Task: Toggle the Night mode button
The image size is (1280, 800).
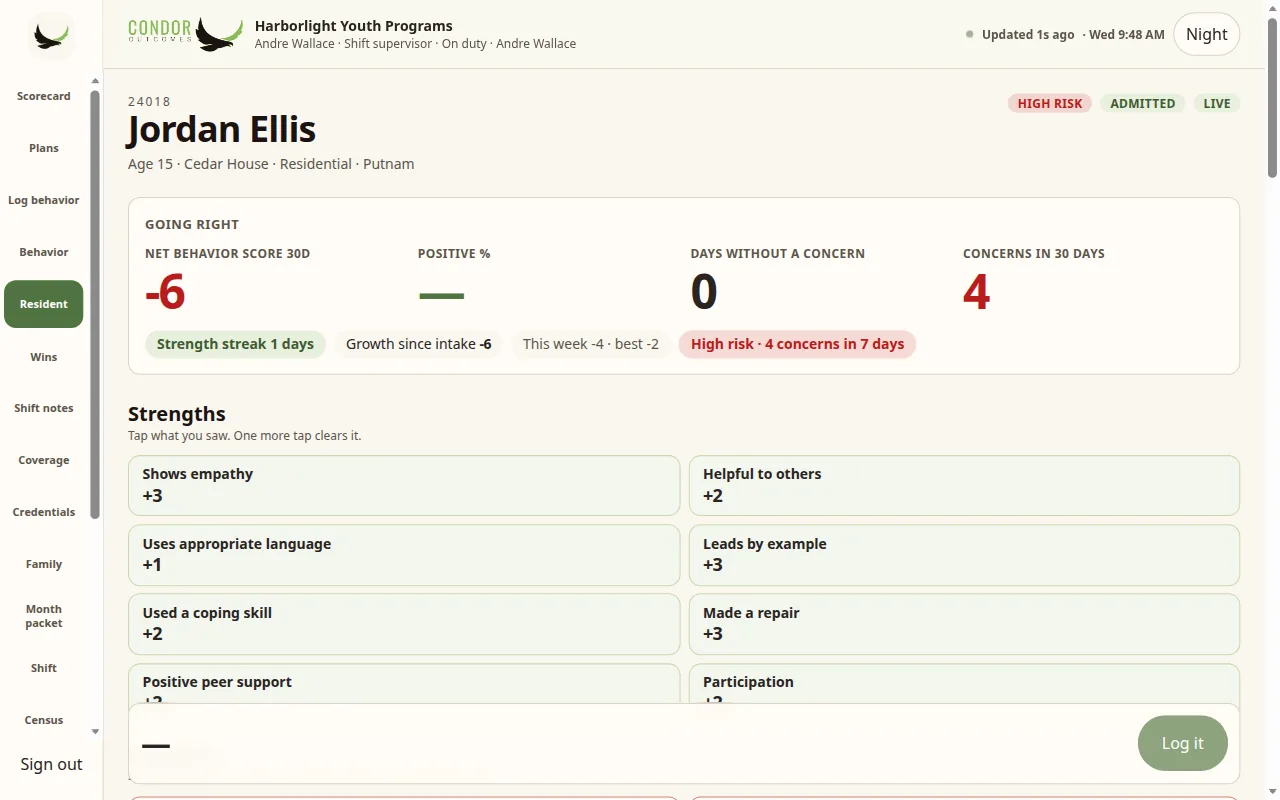Action: click(x=1206, y=34)
